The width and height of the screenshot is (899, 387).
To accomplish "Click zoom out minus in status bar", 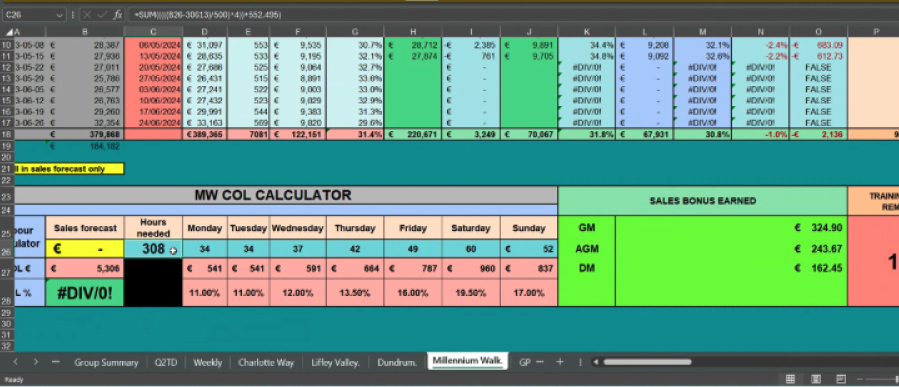I will point(859,379).
